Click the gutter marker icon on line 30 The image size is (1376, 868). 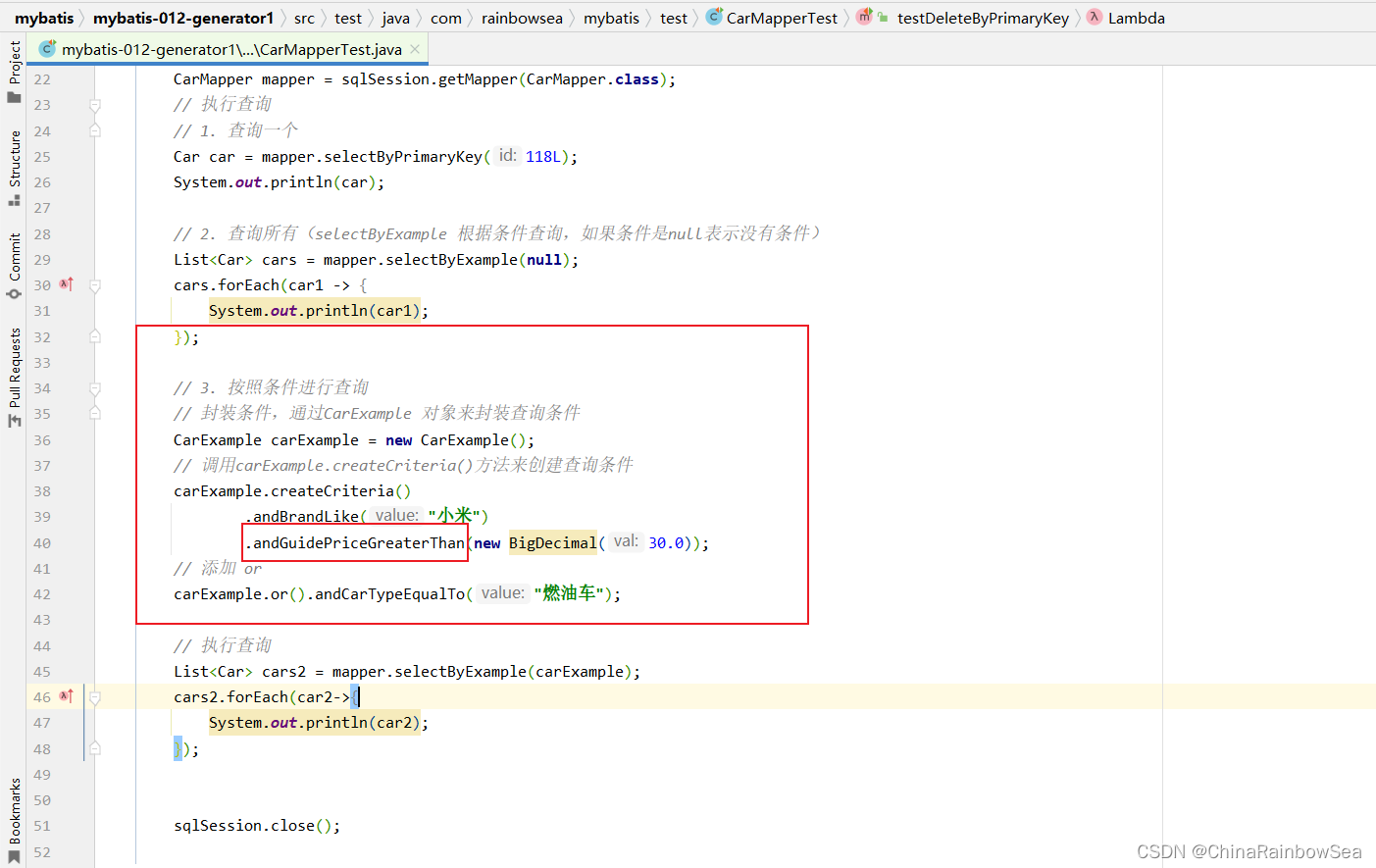(x=66, y=284)
